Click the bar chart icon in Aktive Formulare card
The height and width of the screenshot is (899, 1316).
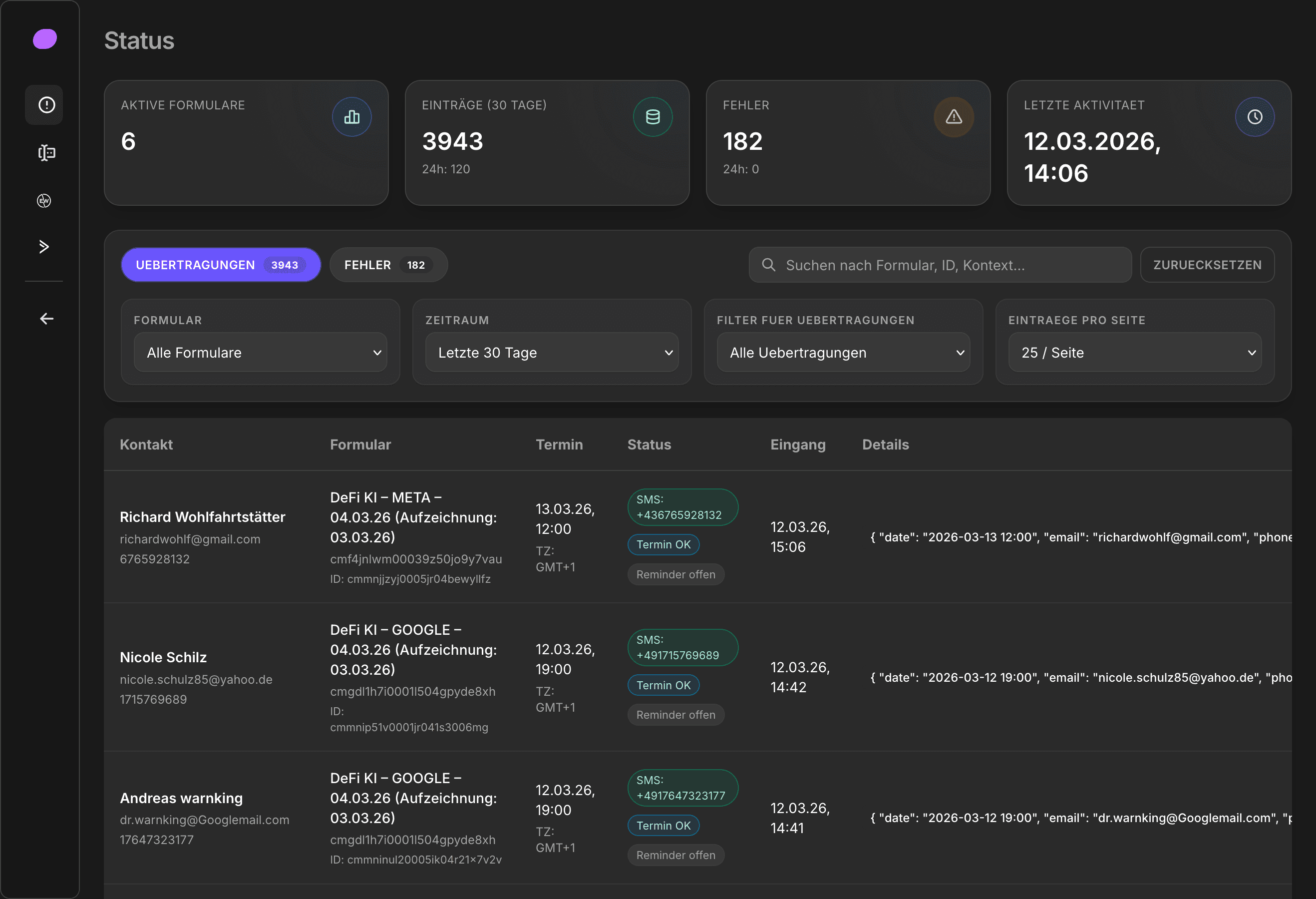coord(351,117)
